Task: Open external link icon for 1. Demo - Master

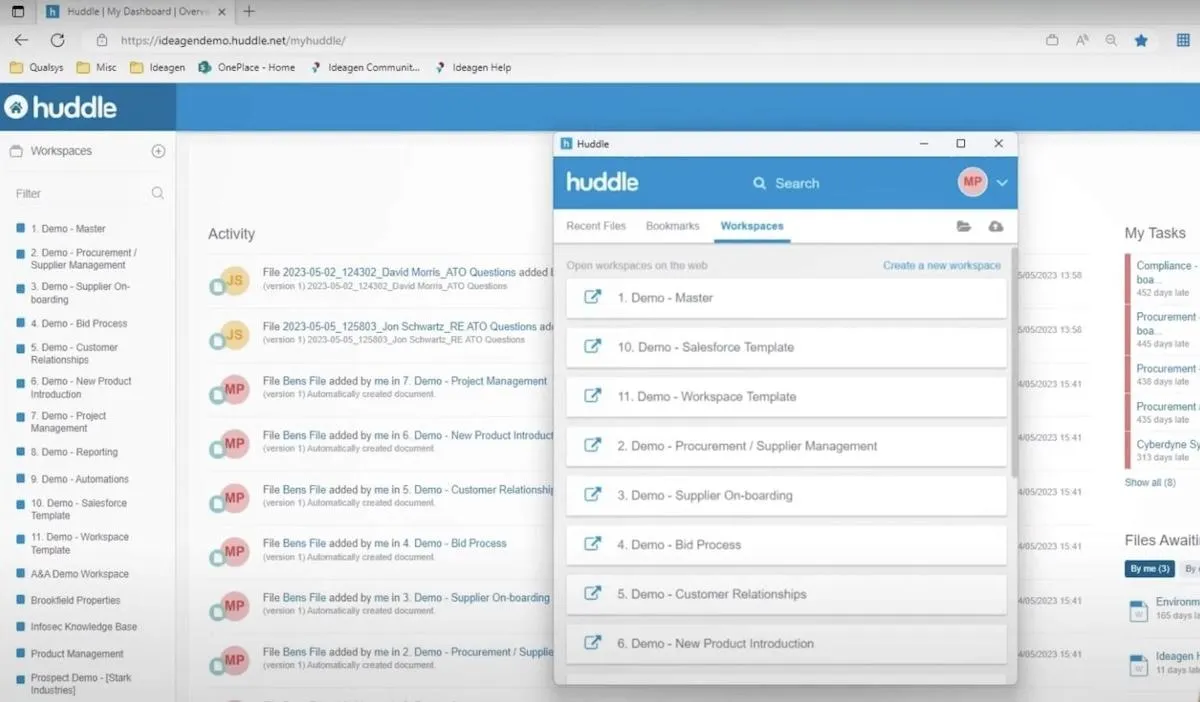Action: [x=592, y=297]
